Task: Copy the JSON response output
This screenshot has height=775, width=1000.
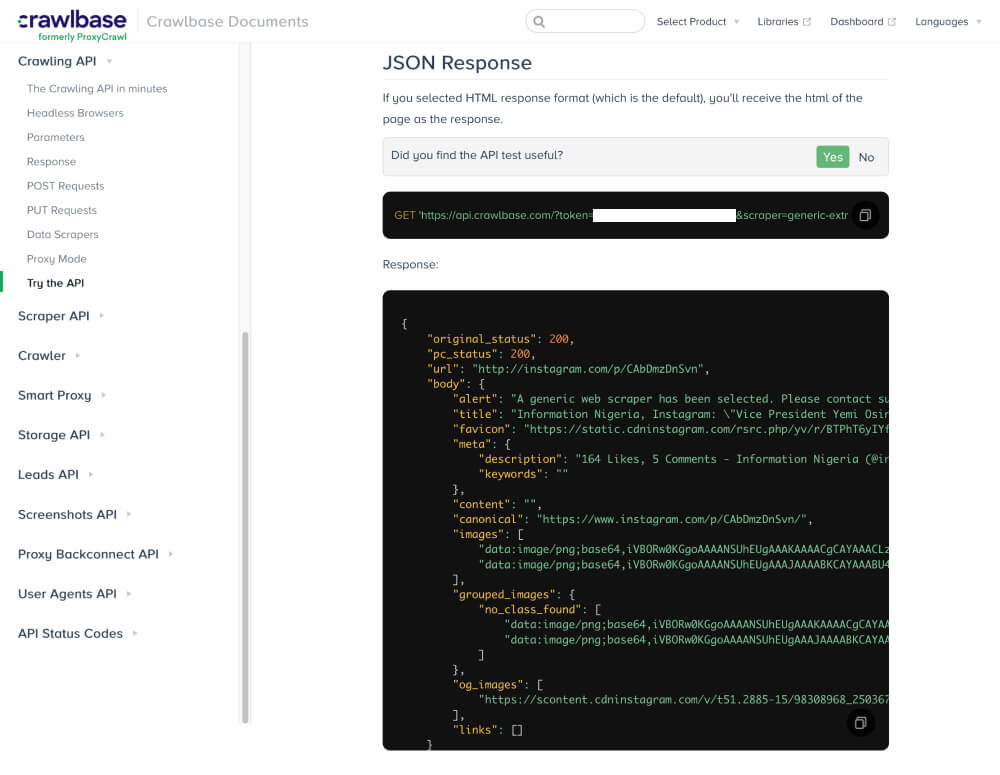Action: coord(861,722)
